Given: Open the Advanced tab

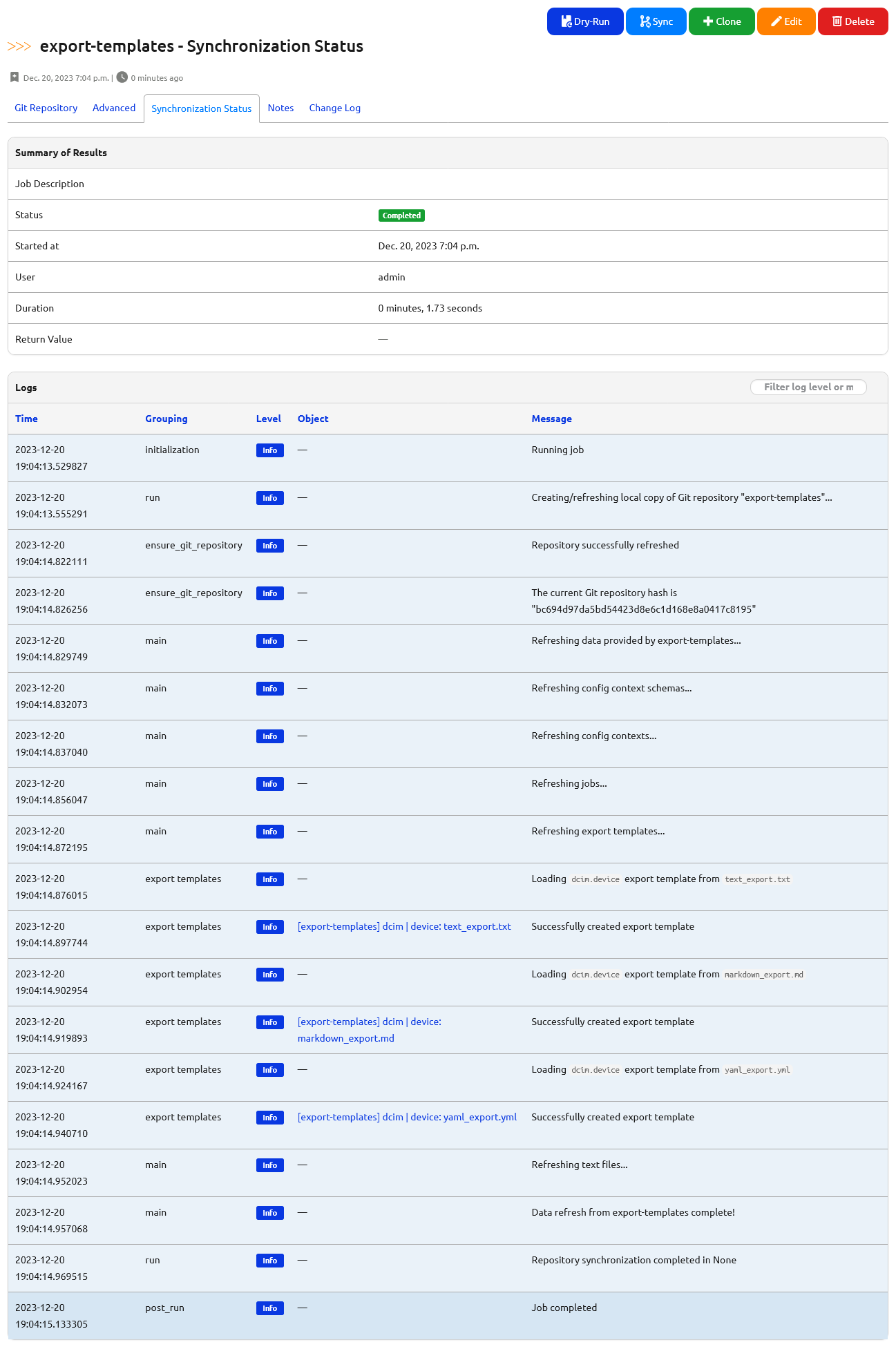Looking at the screenshot, I should click(114, 108).
